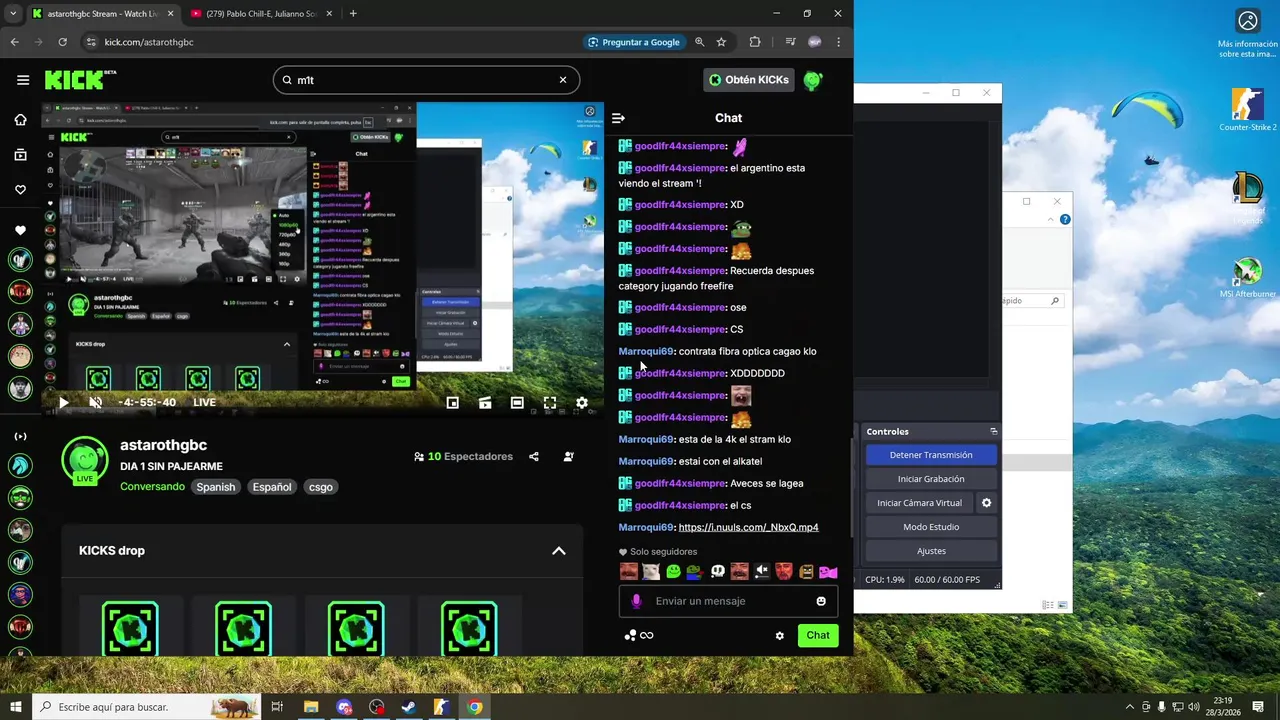This screenshot has width=1280, height=720.
Task: Unmute the stream player volume
Action: tap(96, 403)
